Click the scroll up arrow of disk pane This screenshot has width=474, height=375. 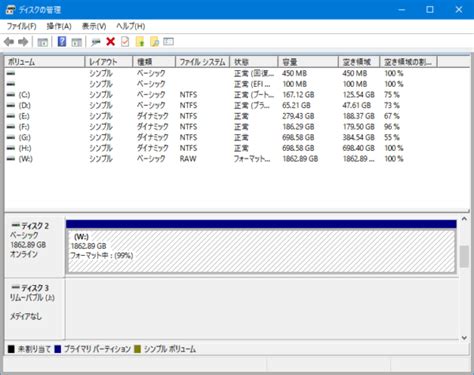pyautogui.click(x=464, y=219)
